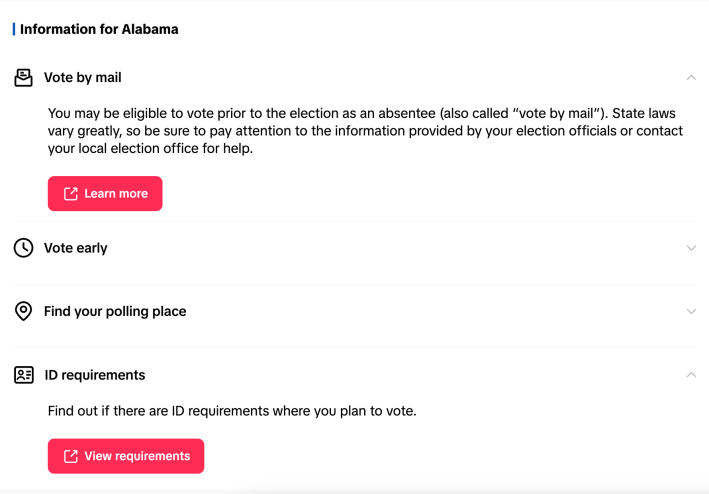Image resolution: width=709 pixels, height=494 pixels.
Task: Click the blue accent bar beside Information
Action: click(x=14, y=29)
